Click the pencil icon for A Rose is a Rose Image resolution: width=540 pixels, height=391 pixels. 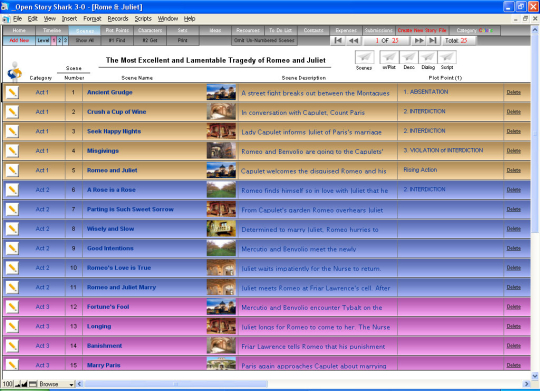12,190
